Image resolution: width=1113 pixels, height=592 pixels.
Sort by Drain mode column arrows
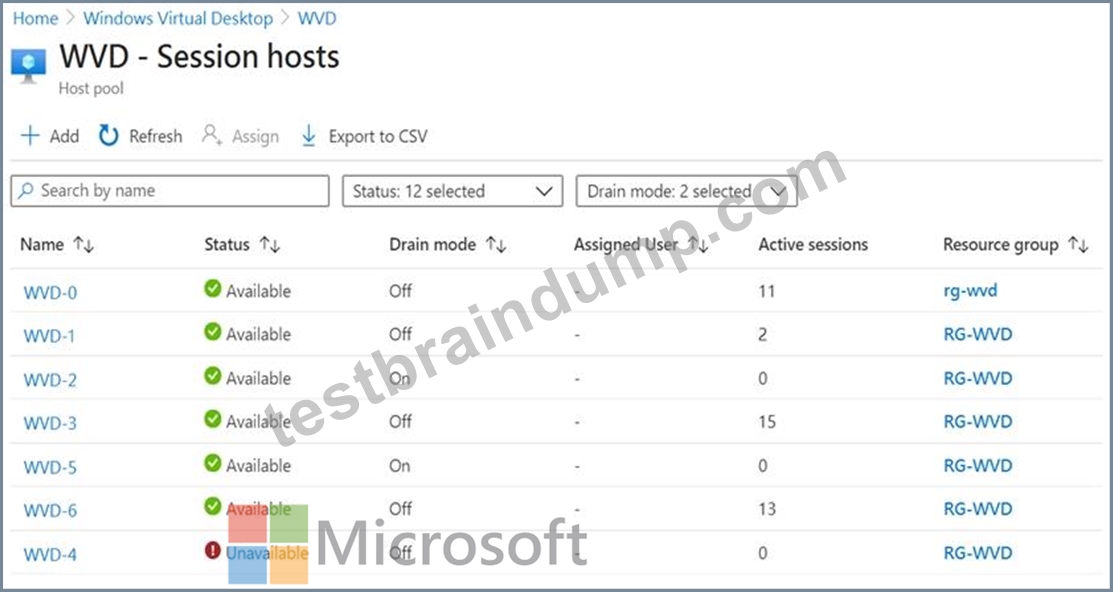click(495, 246)
